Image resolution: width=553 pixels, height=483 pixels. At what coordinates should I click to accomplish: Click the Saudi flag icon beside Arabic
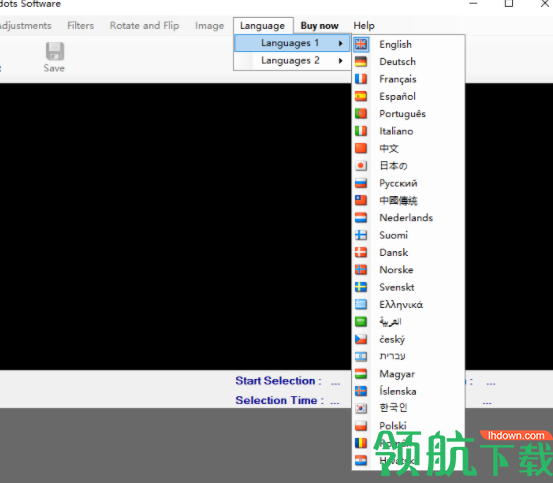click(361, 322)
